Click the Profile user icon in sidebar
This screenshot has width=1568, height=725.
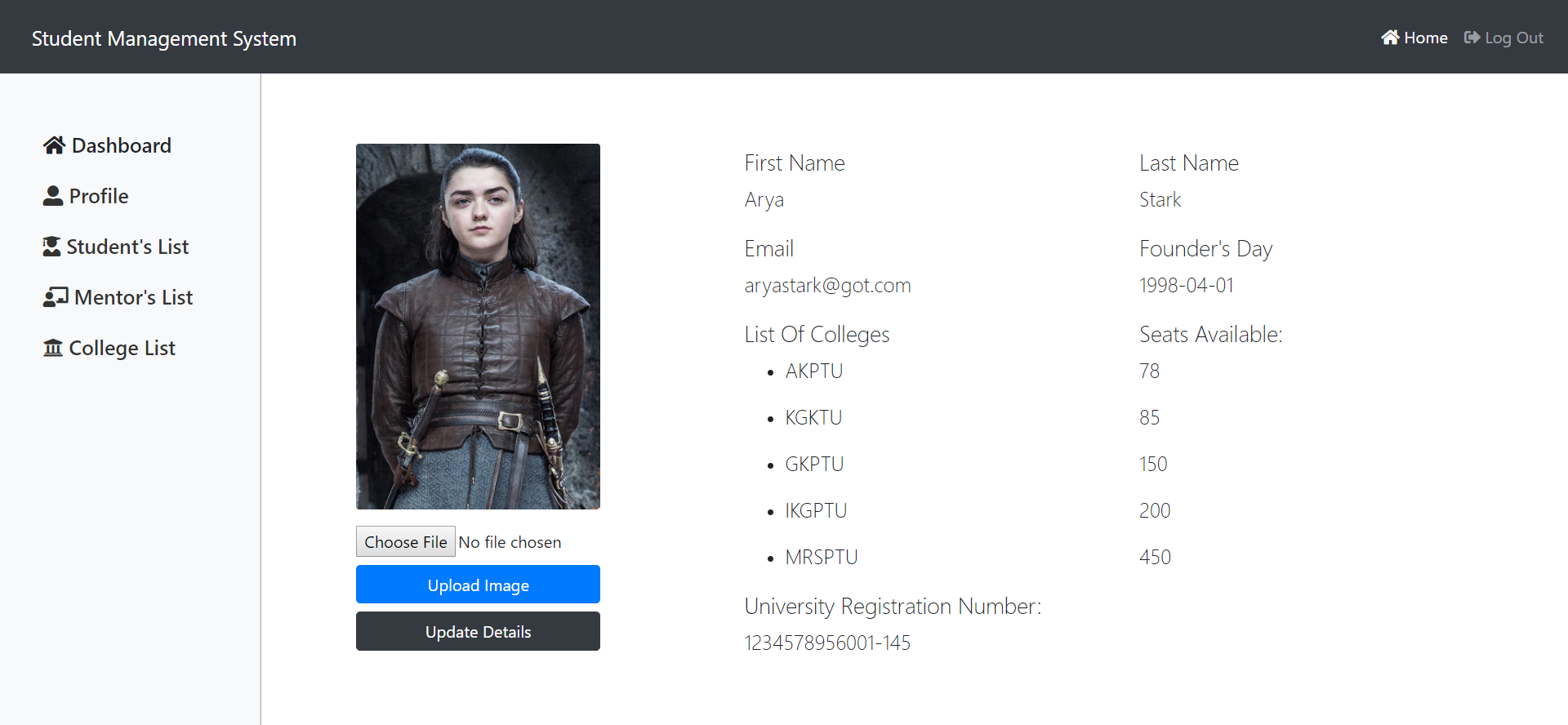[x=53, y=196]
